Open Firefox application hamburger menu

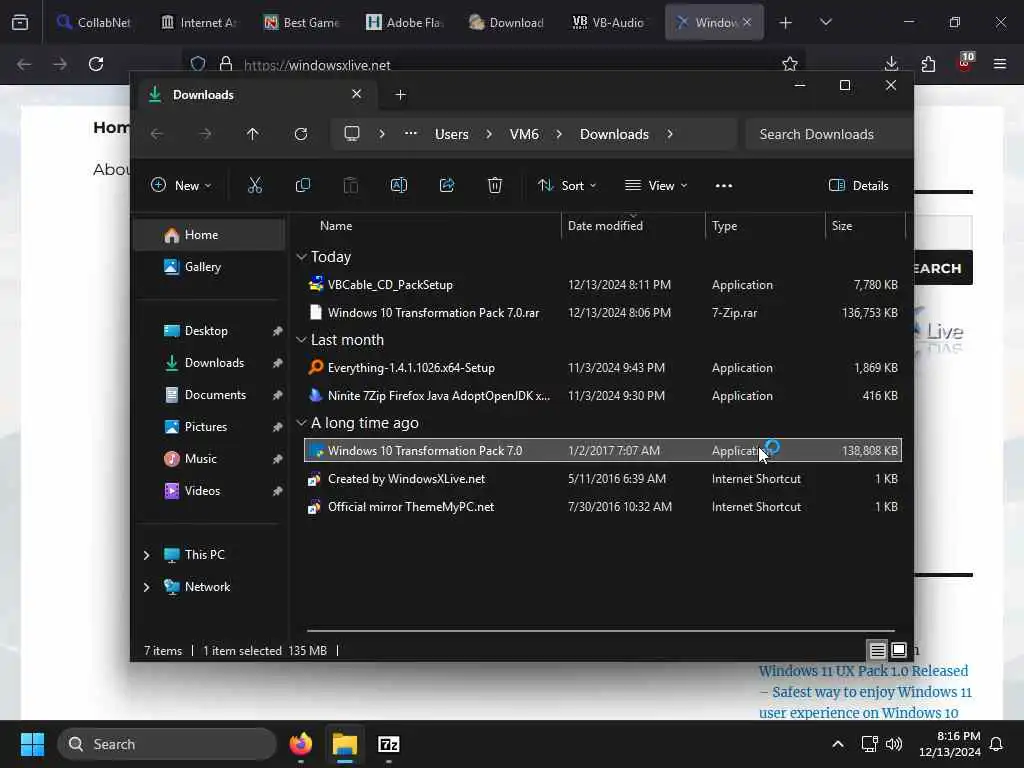(x=1000, y=64)
